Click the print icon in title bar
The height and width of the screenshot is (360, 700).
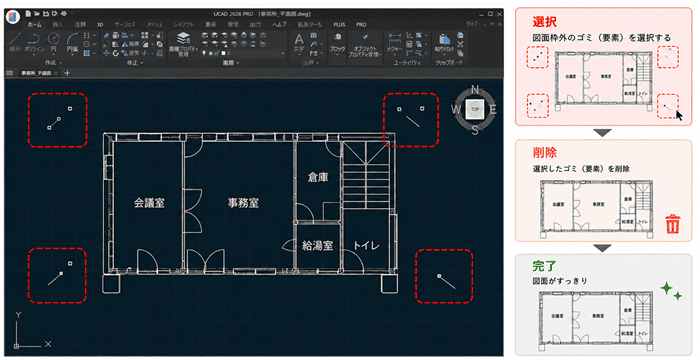tap(63, 14)
